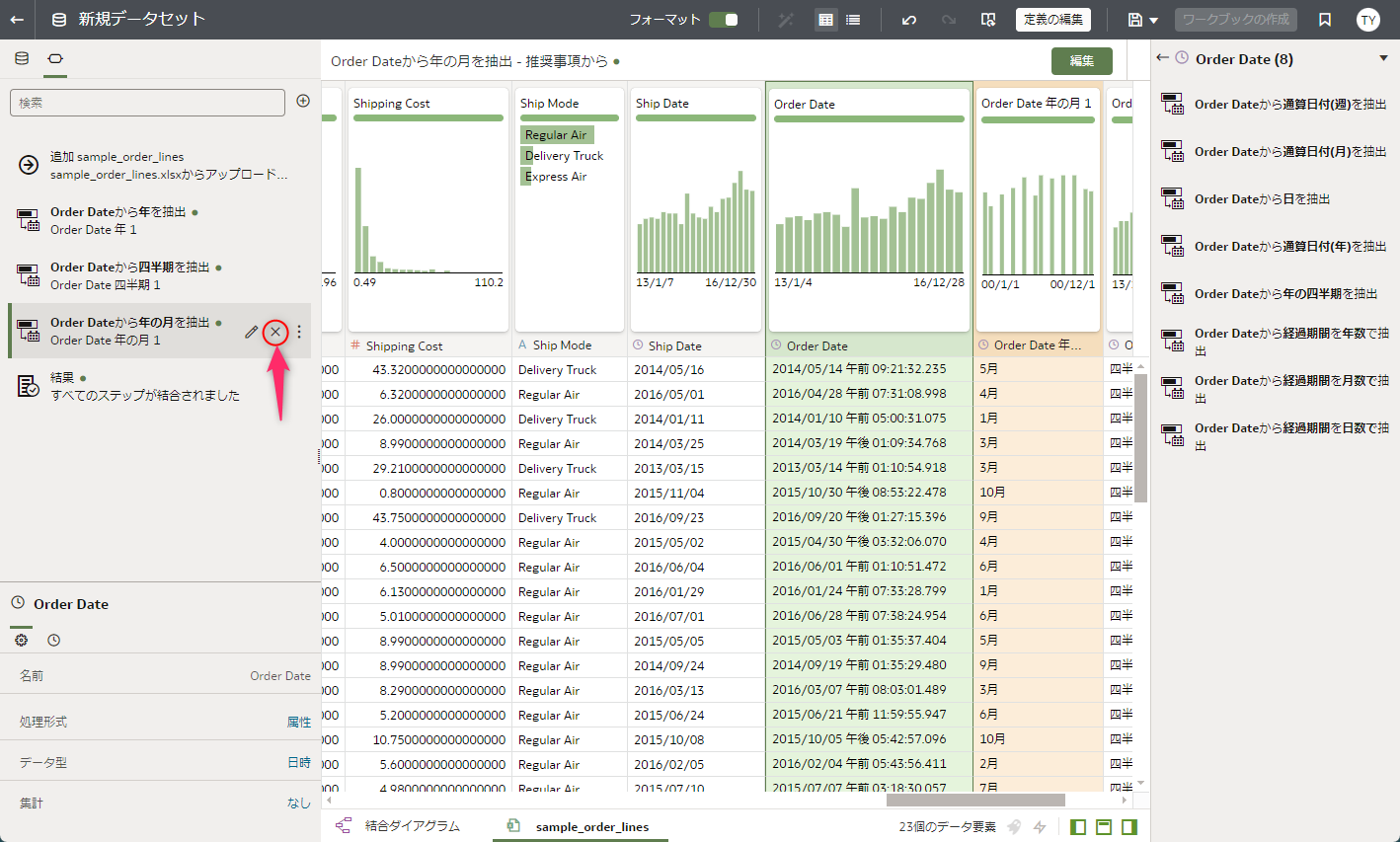Switch to data elements database tab
Viewport: 1400px width, 842px height.
[x=22, y=58]
